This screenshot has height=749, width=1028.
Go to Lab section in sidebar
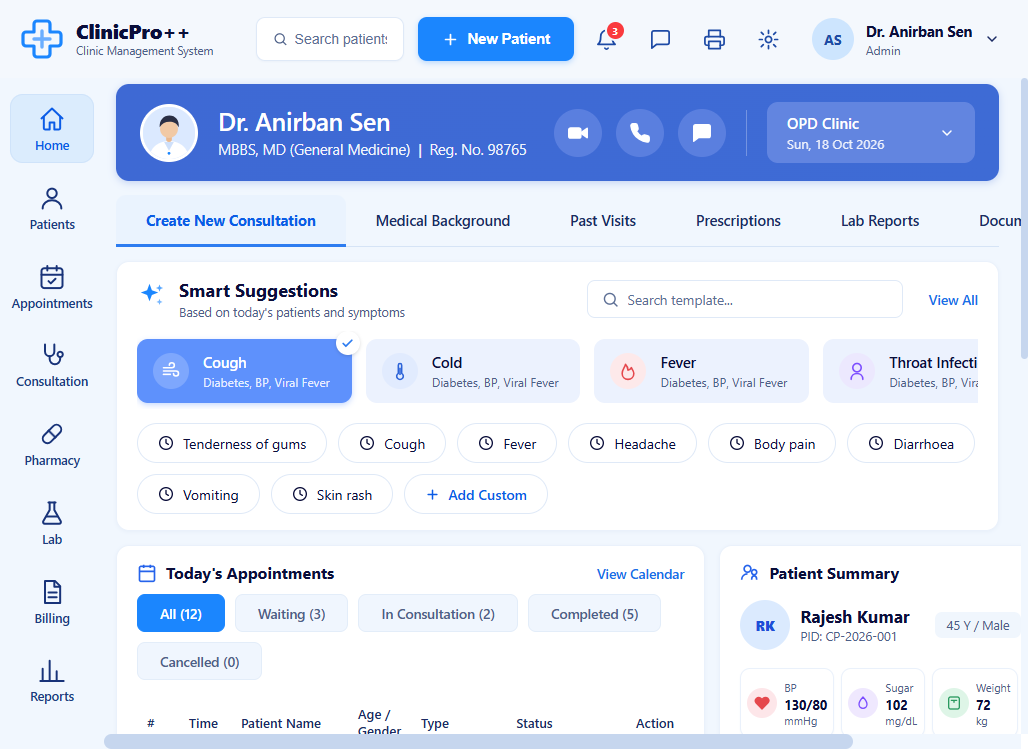click(x=52, y=523)
